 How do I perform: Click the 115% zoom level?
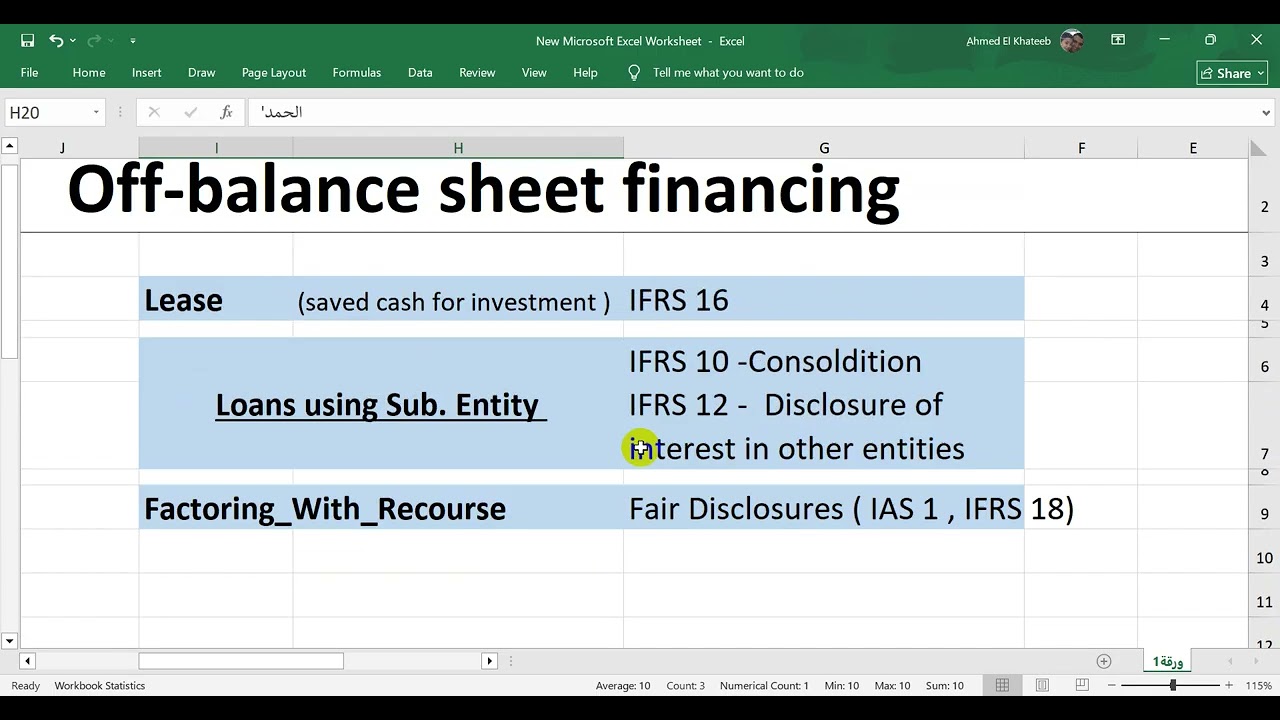pos(1259,685)
